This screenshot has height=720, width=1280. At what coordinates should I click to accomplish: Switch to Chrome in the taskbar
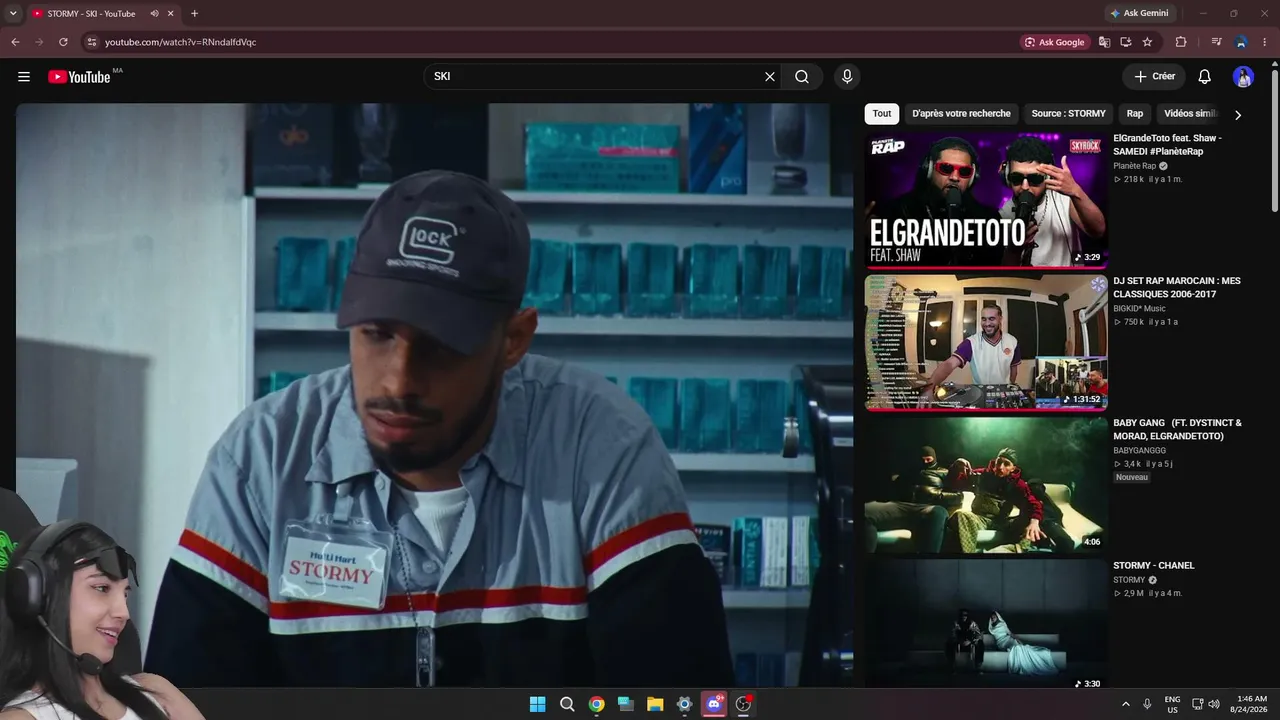(596, 704)
